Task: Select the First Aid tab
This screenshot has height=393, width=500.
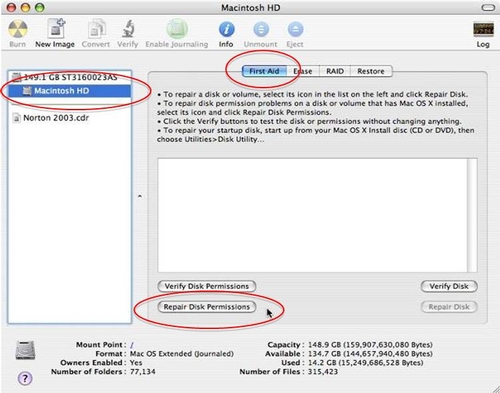Action: click(x=264, y=71)
